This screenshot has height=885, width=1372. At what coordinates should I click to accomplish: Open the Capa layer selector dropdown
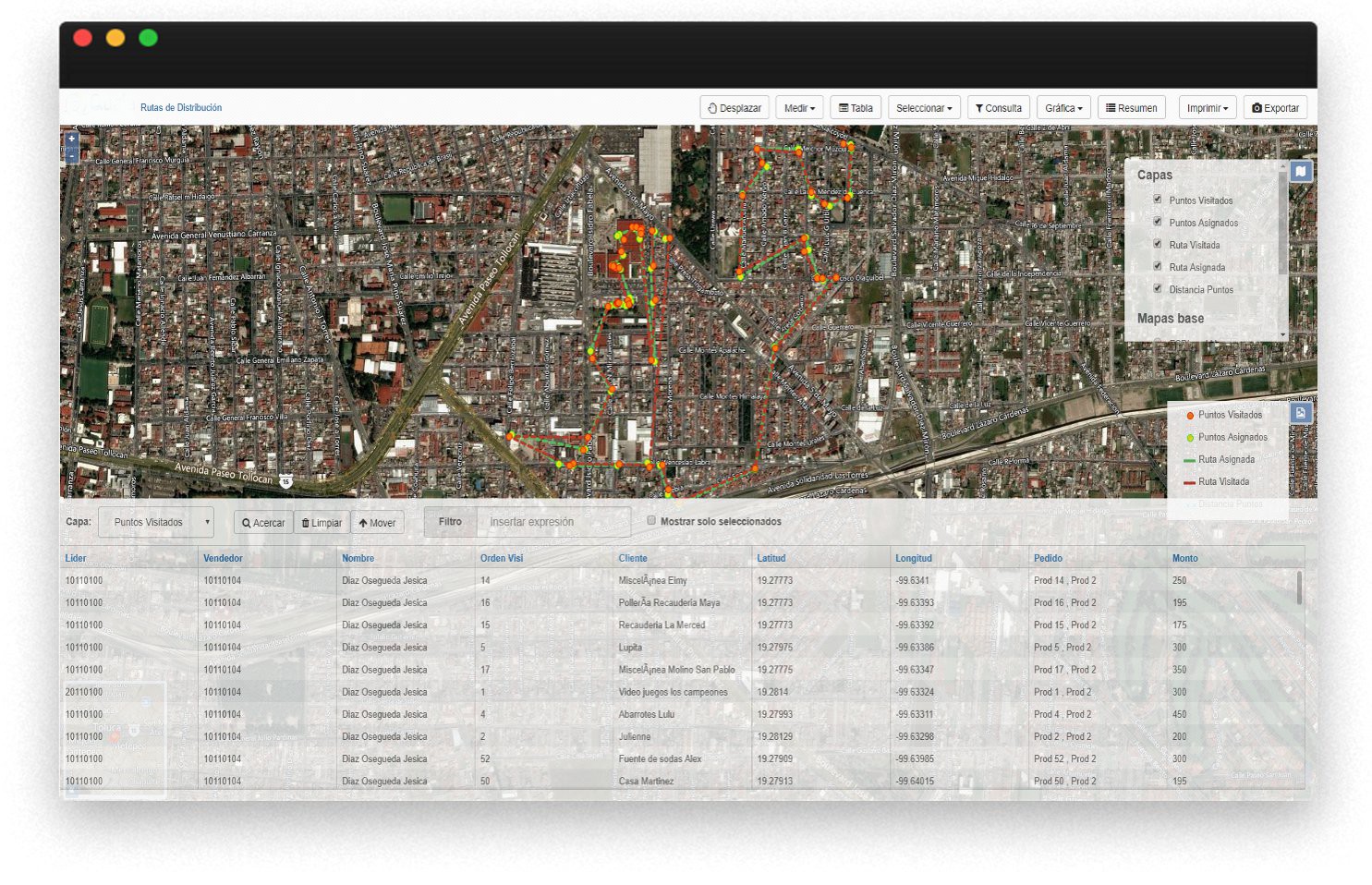(156, 523)
